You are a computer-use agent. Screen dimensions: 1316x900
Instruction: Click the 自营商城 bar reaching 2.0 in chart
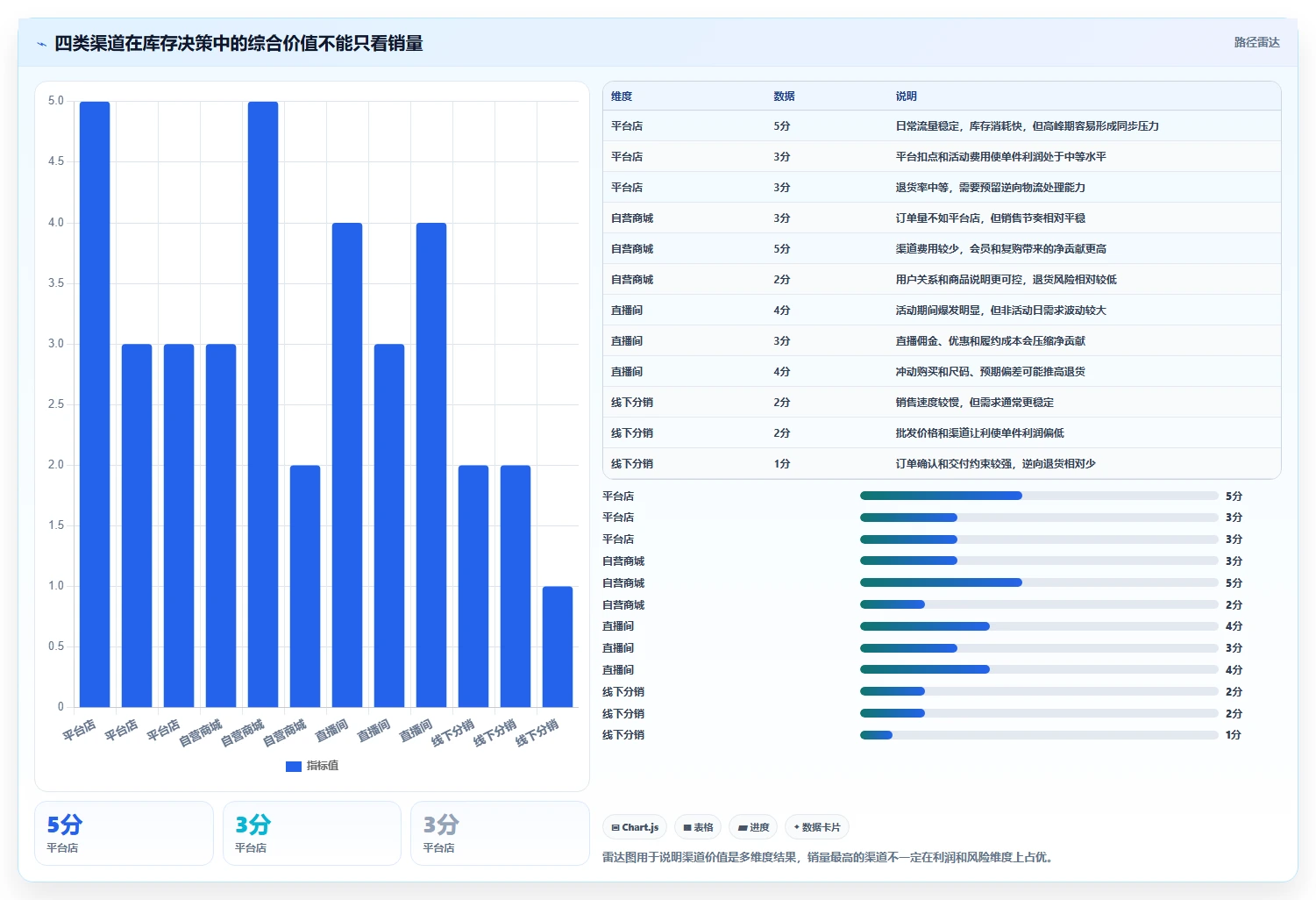coord(305,586)
